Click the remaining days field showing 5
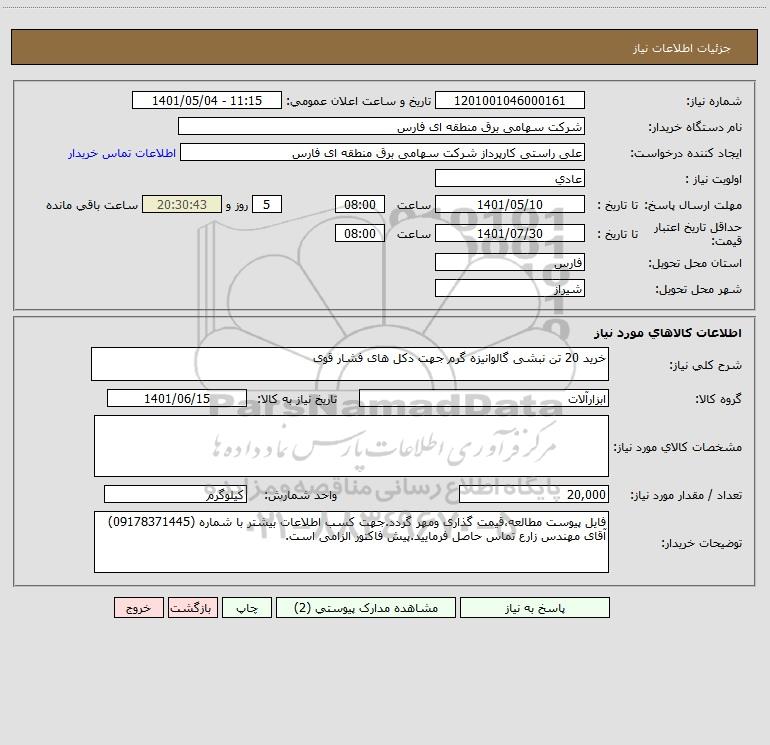Viewport: 770px width, 745px height. click(267, 204)
